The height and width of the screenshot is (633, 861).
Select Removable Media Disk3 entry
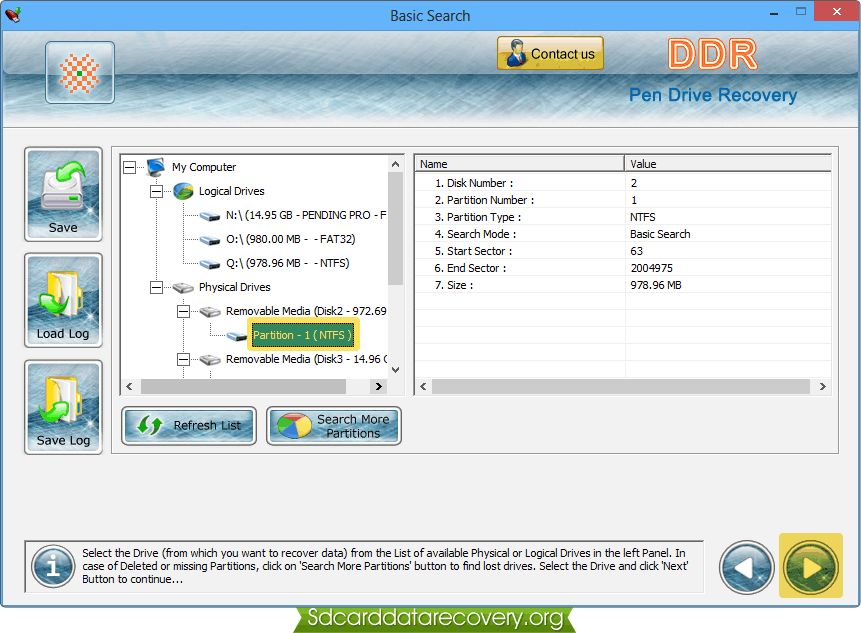point(306,359)
